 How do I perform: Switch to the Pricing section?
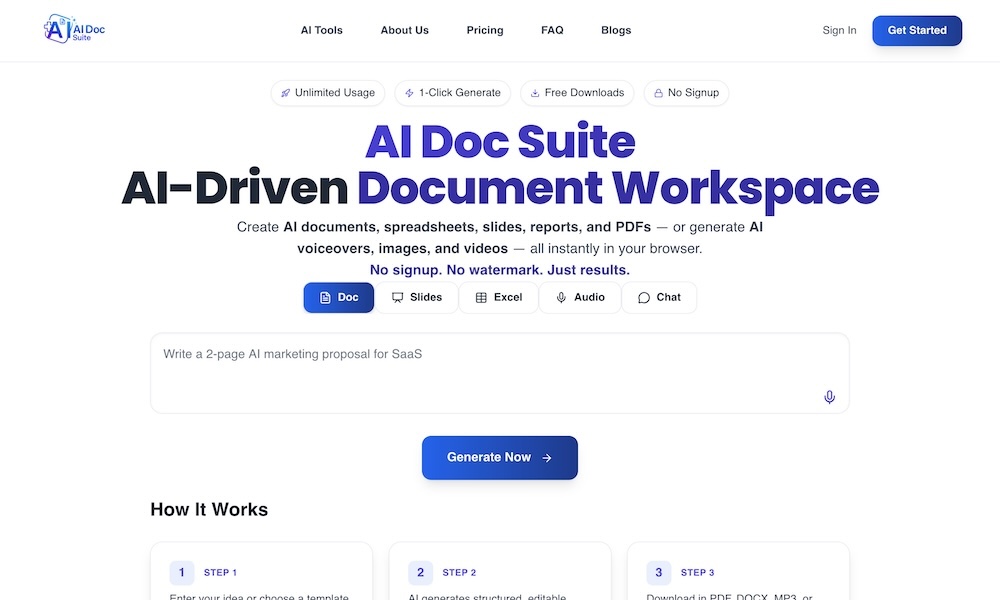(x=485, y=30)
